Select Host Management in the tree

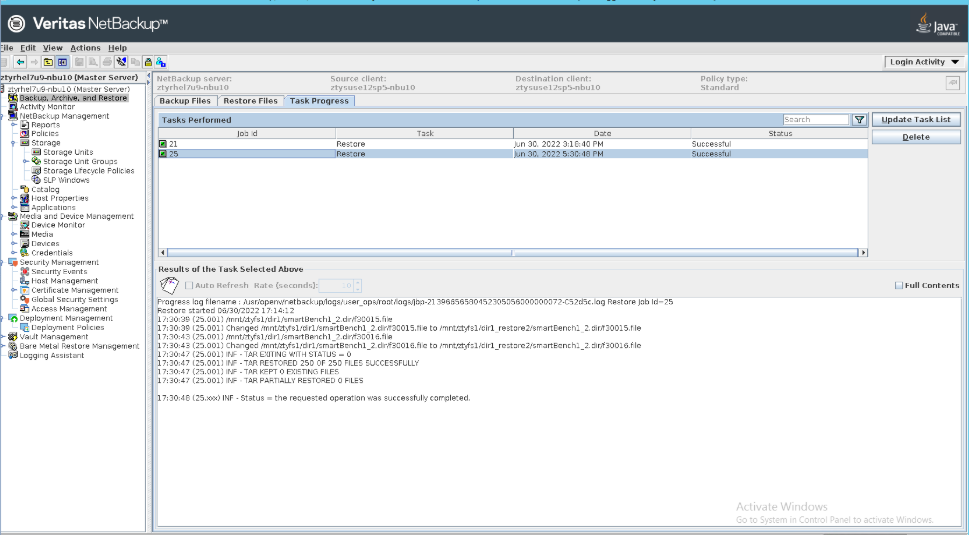click(x=64, y=280)
